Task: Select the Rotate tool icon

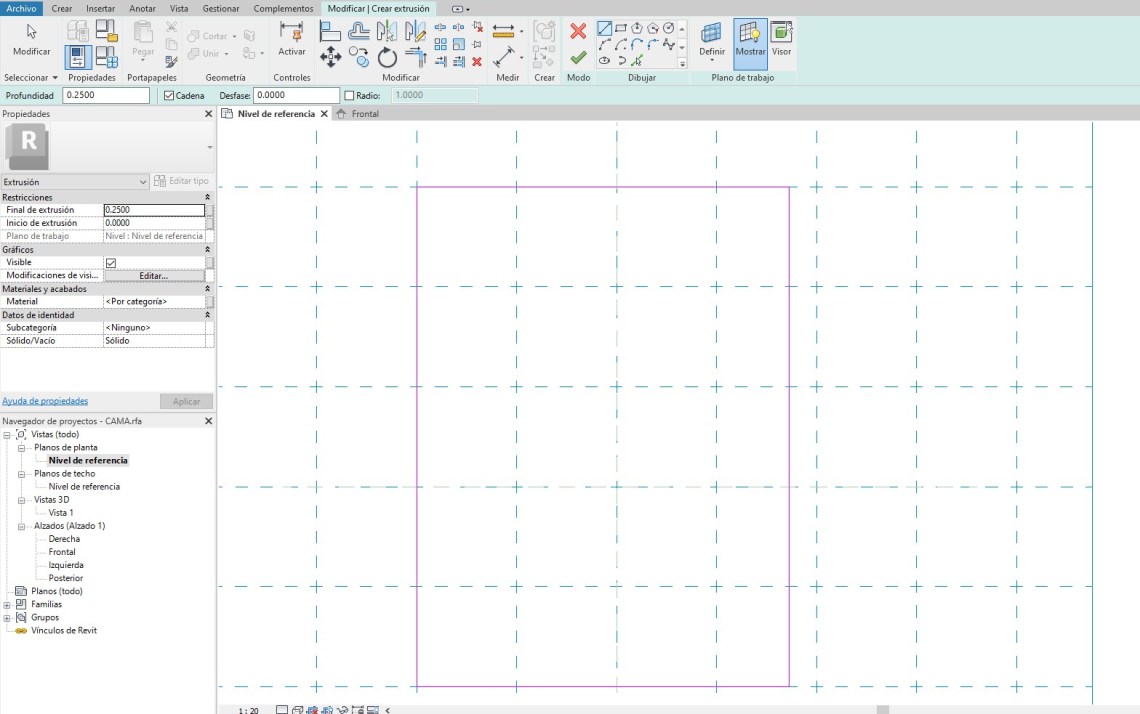Action: (x=387, y=58)
